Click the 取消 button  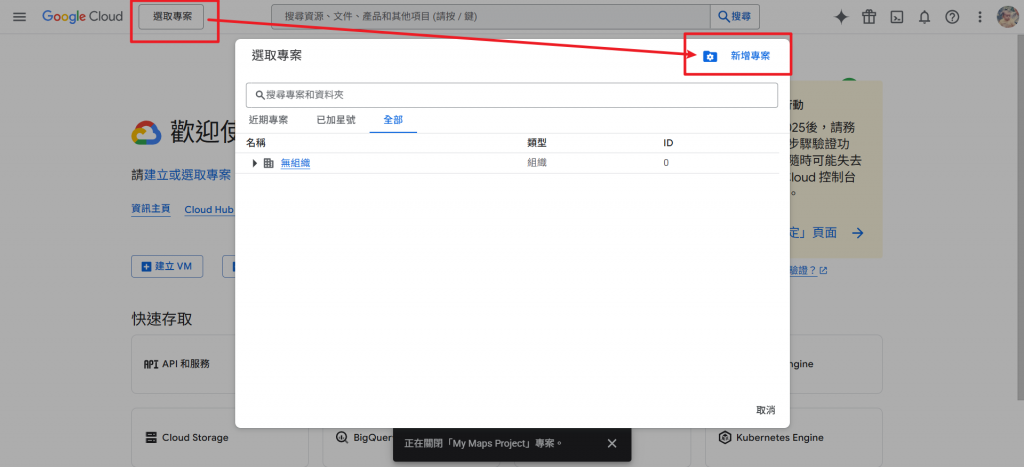point(766,410)
